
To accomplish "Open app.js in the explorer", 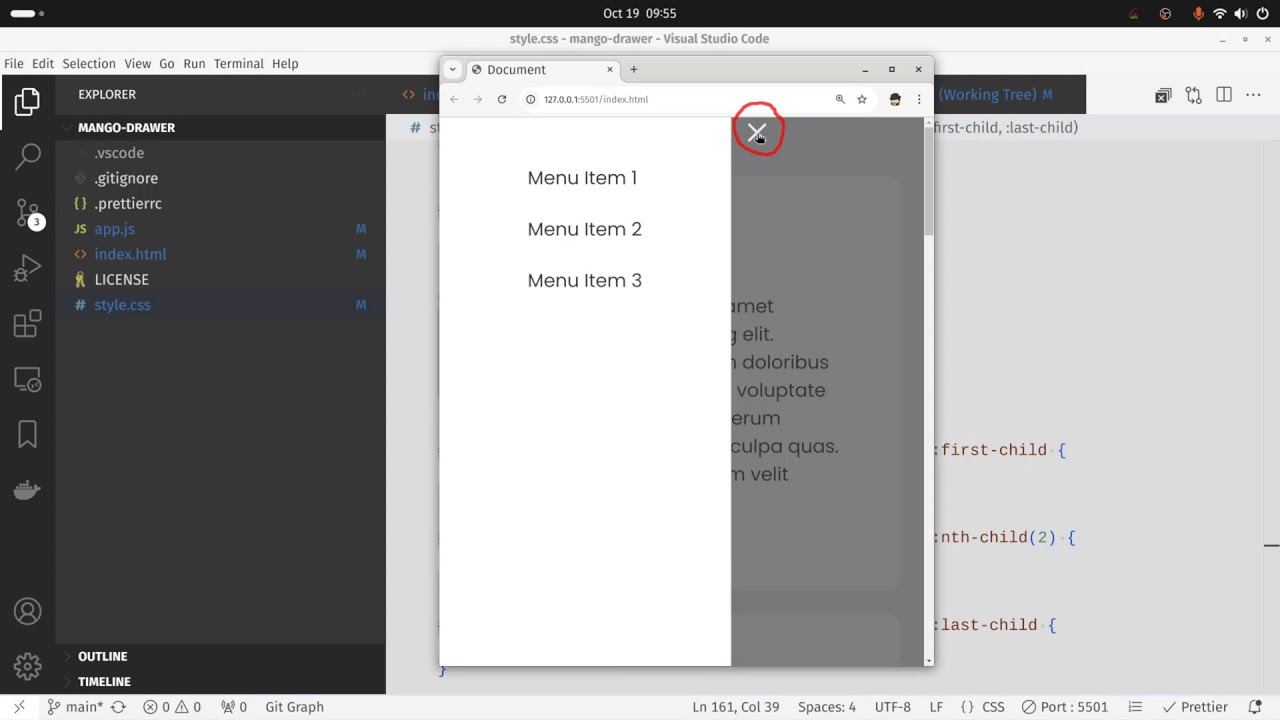I will click(x=220, y=229).
